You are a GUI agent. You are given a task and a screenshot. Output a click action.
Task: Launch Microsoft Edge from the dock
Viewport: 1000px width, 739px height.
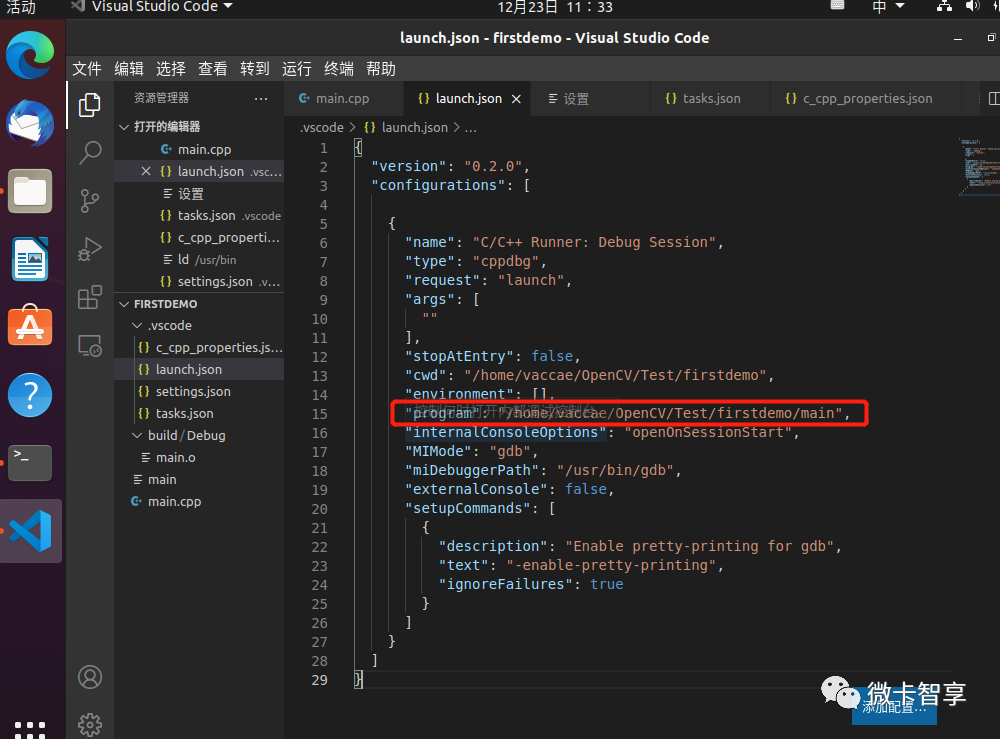pos(30,54)
